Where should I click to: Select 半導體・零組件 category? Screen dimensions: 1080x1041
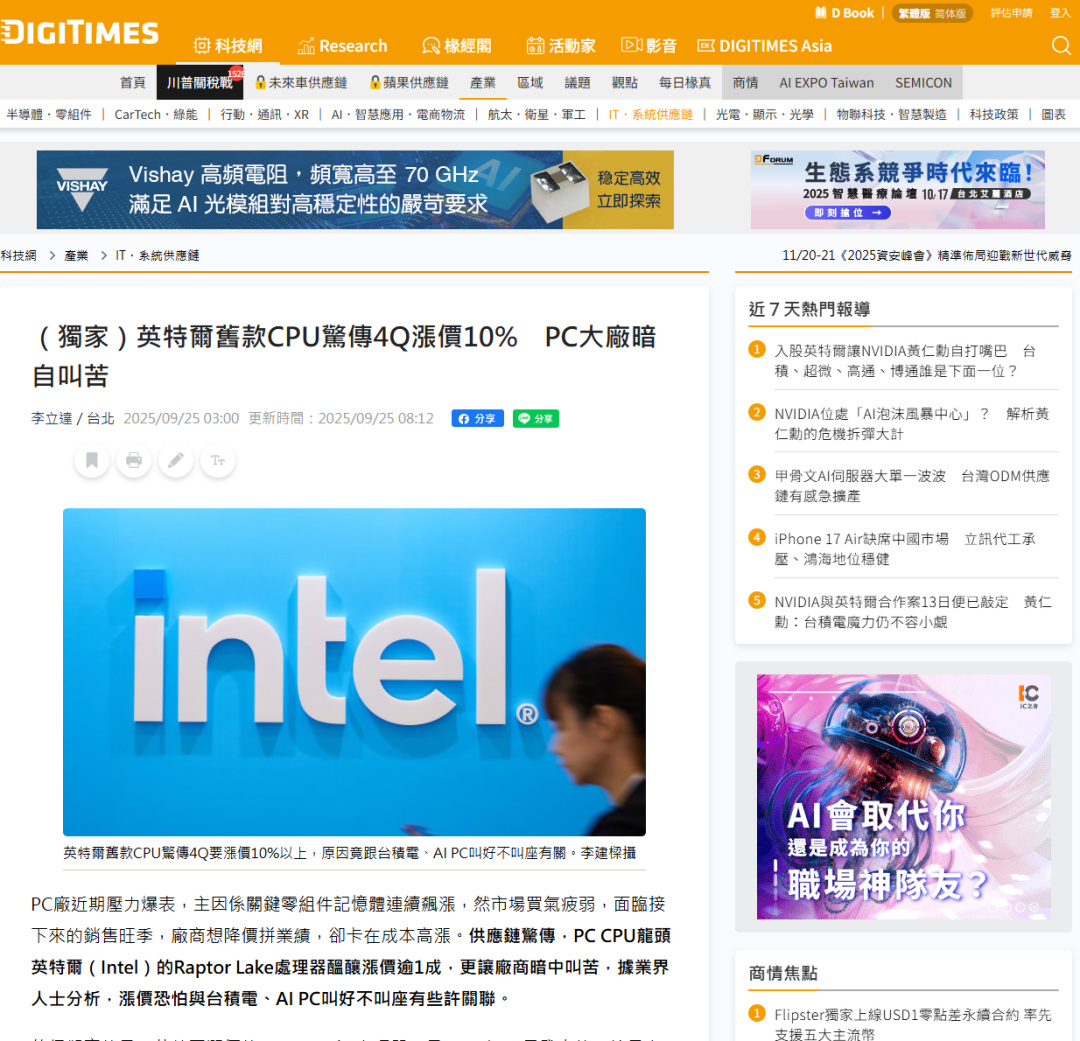49,114
